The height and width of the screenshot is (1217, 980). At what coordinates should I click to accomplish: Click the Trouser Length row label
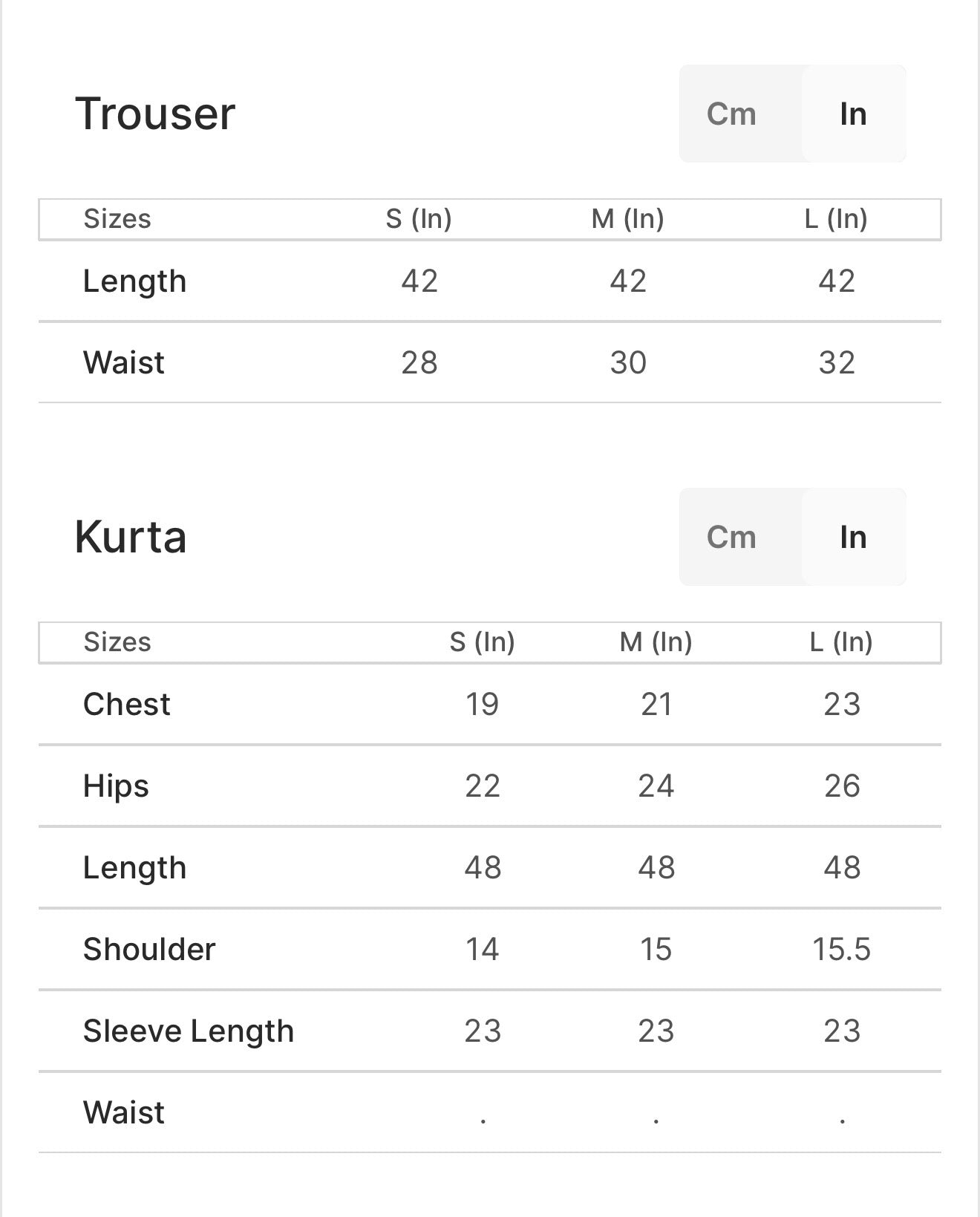tap(134, 281)
